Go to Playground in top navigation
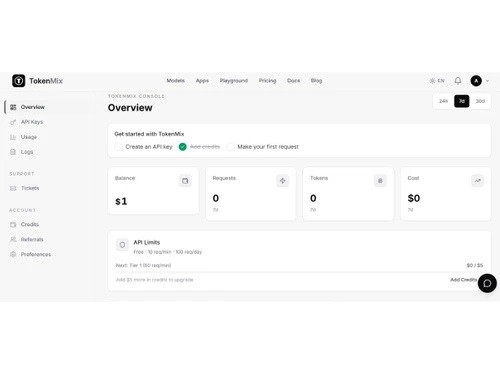This screenshot has width=500, height=375. [x=234, y=81]
